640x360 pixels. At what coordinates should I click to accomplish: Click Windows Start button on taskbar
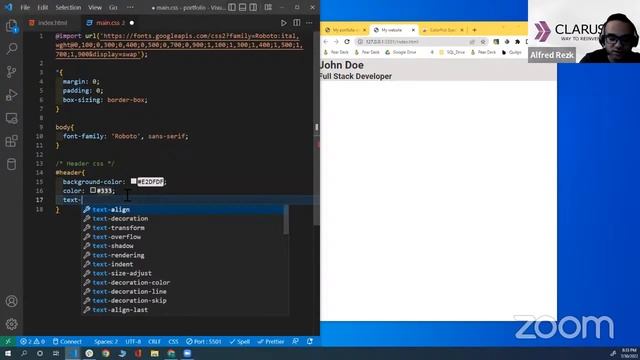8,353
